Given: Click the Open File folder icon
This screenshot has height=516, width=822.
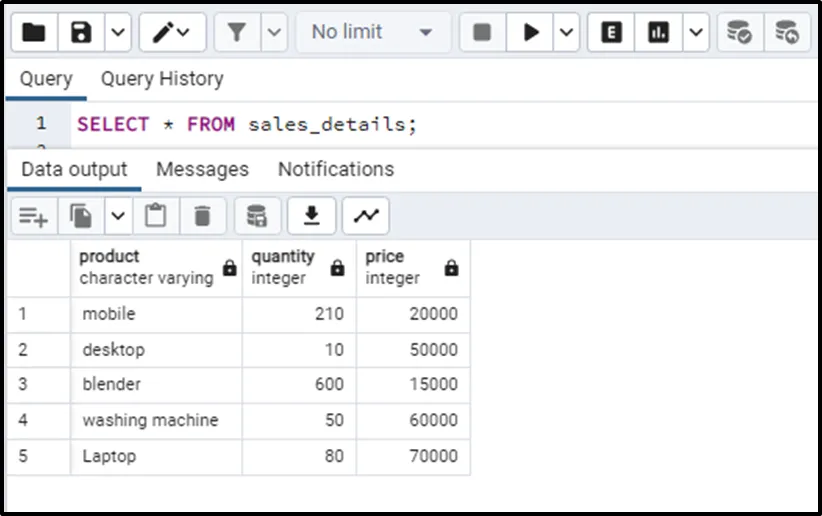Looking at the screenshot, I should 33,33.
